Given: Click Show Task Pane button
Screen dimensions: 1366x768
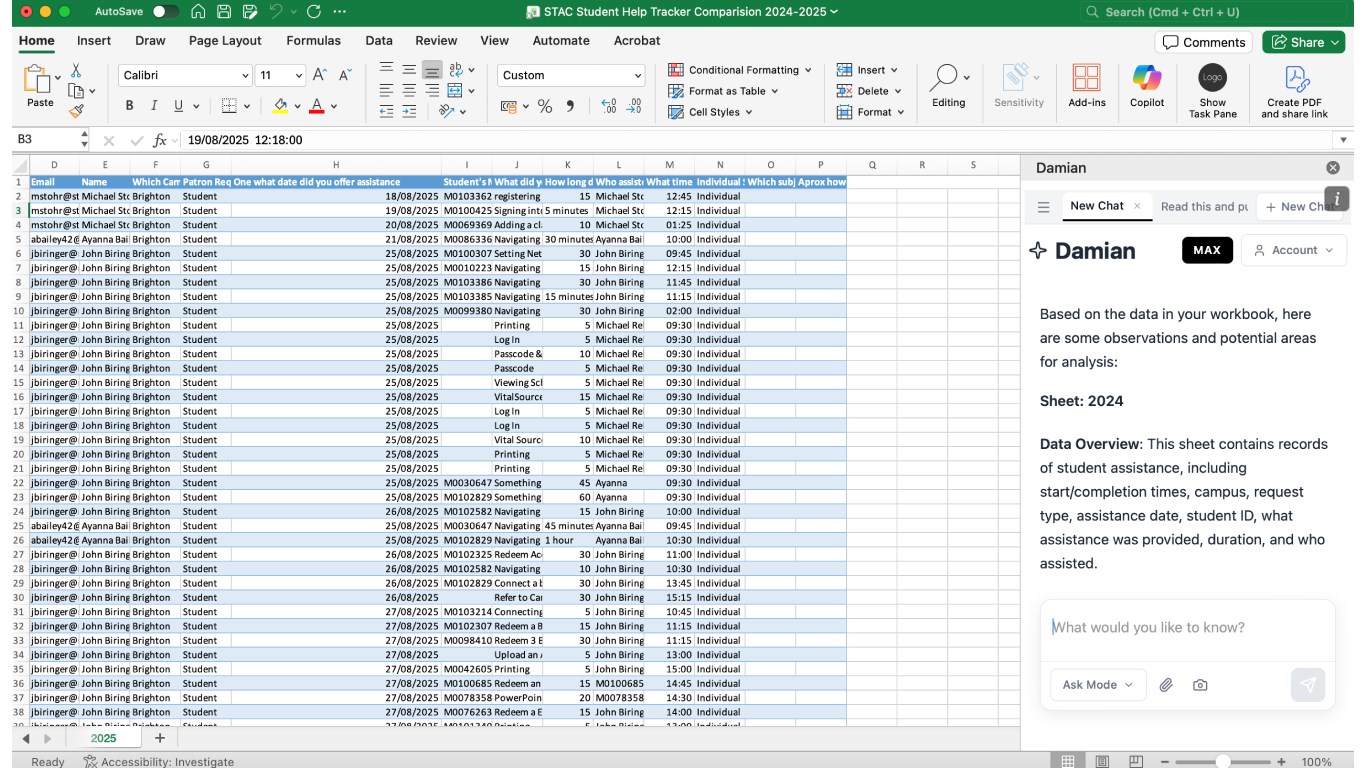Looking at the screenshot, I should [1213, 91].
